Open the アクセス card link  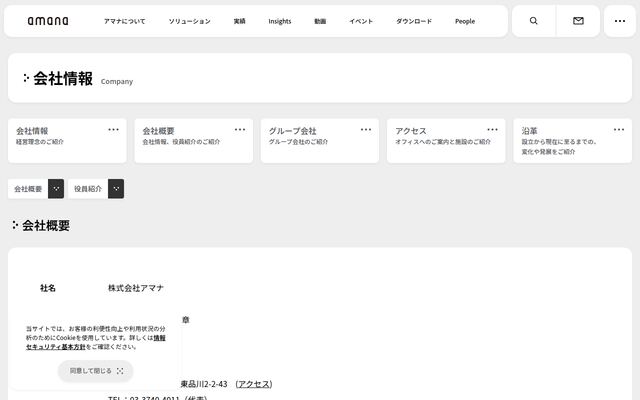click(x=446, y=141)
